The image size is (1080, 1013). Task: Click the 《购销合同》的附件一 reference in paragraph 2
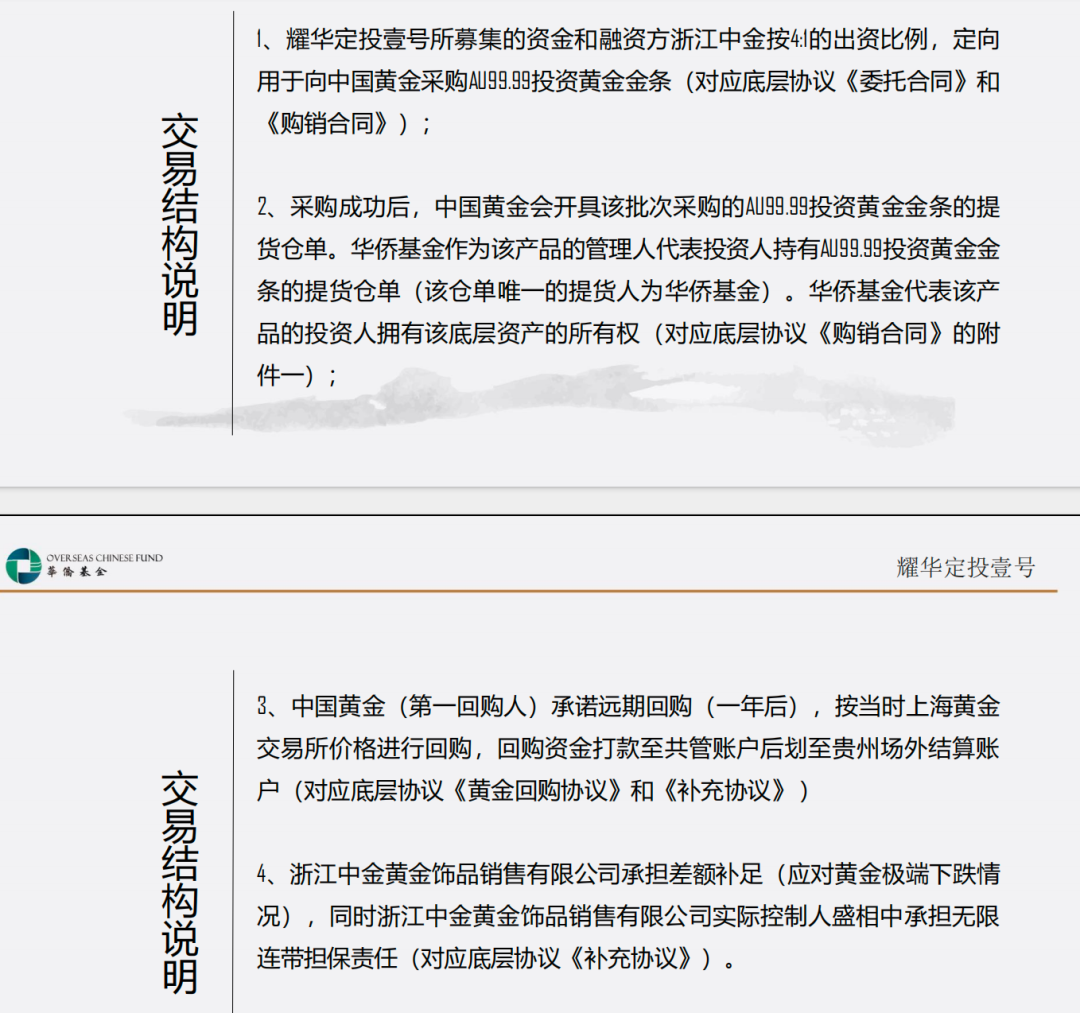click(908, 333)
